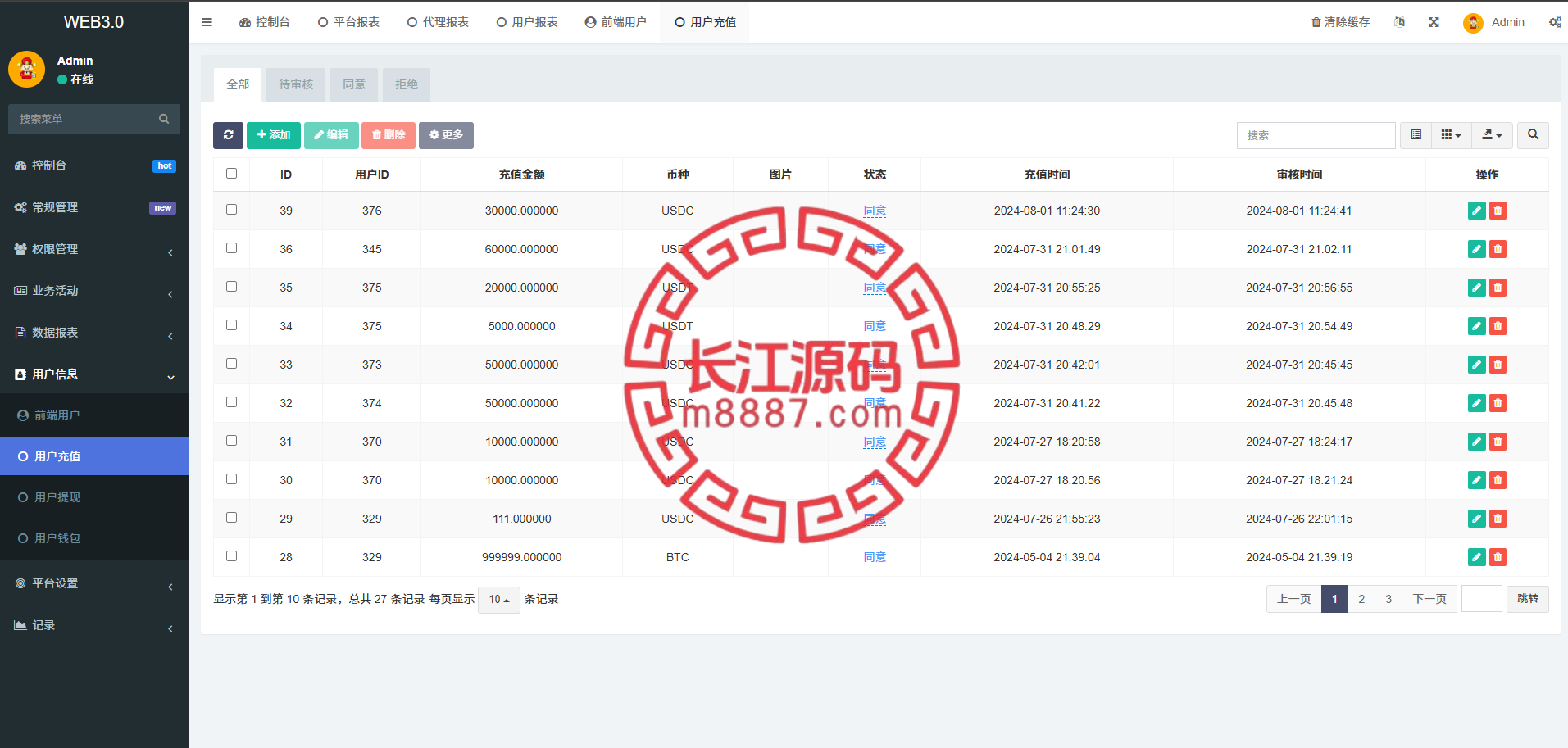Open 用户提现 in the sidebar
This screenshot has width=1568, height=748.
(x=94, y=497)
